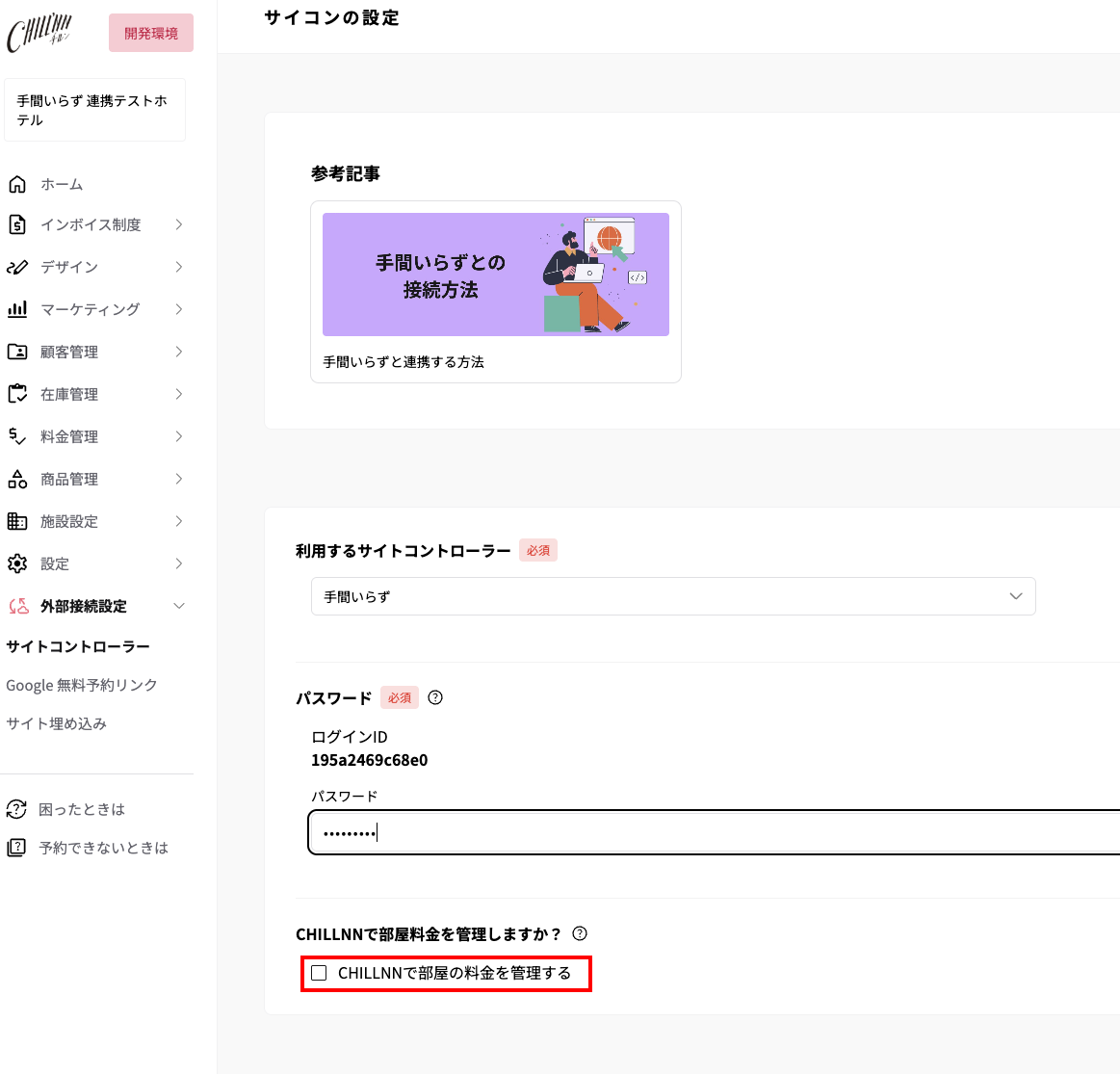
Task: Click the 商品管理 shapes icon
Action: (17, 479)
